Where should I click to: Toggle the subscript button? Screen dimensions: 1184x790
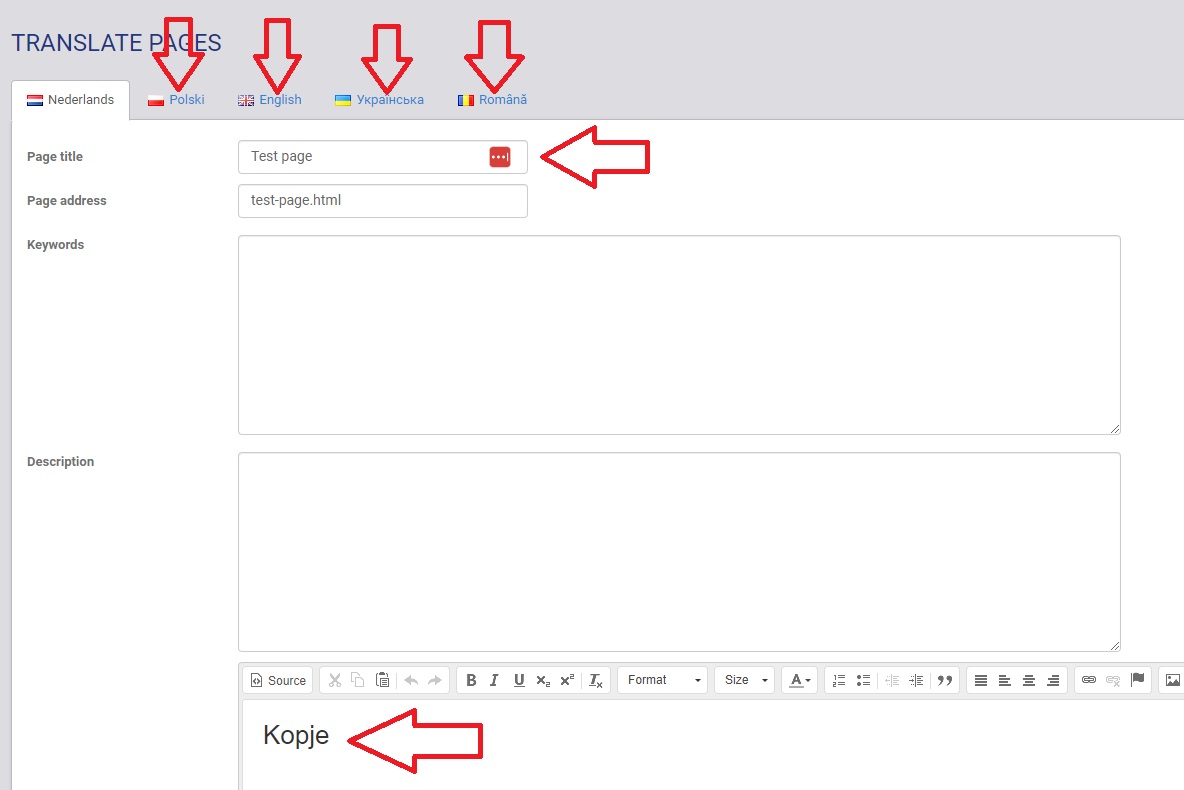click(x=543, y=680)
